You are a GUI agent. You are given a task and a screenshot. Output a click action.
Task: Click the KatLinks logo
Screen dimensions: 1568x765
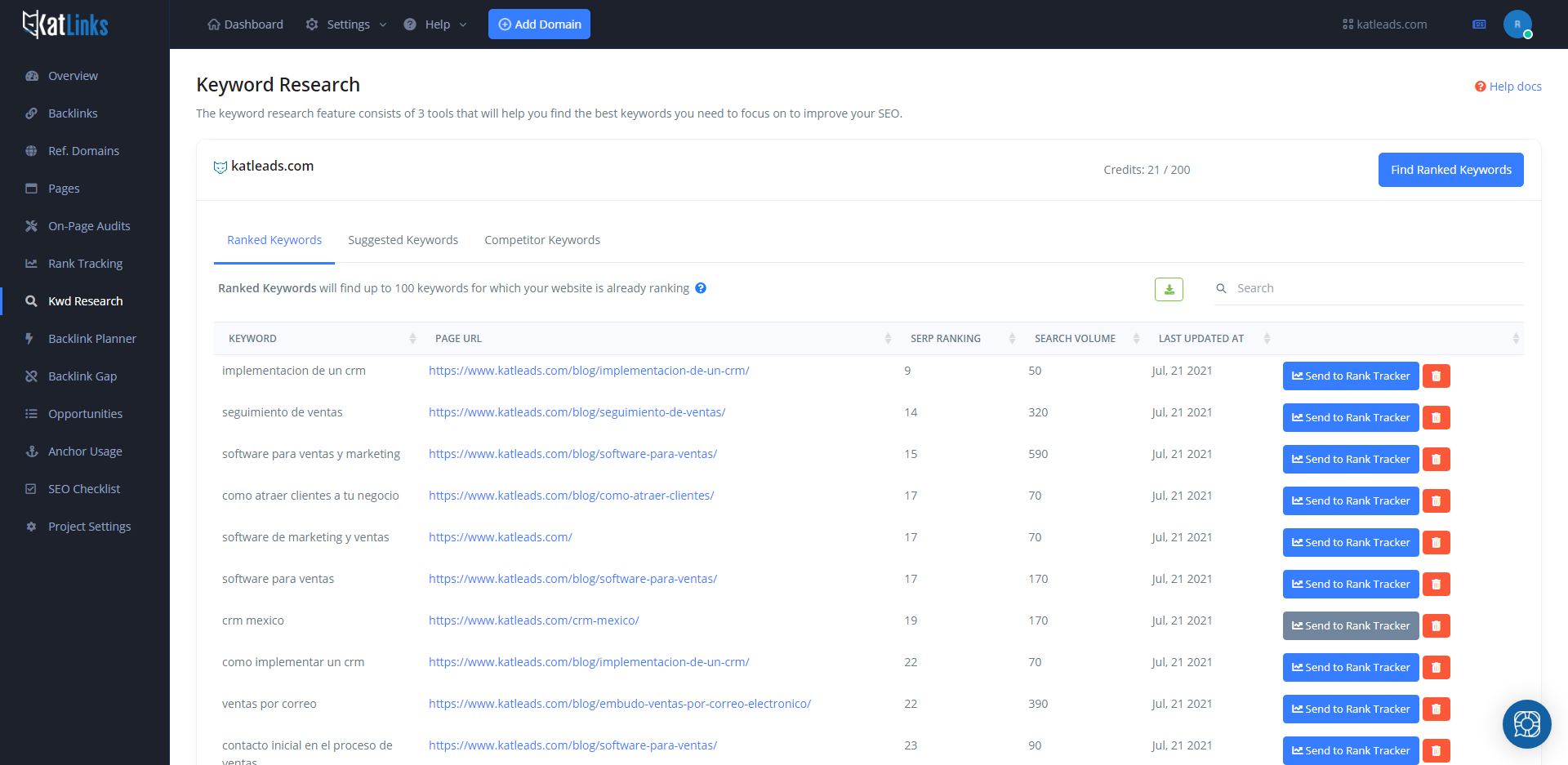(x=65, y=24)
